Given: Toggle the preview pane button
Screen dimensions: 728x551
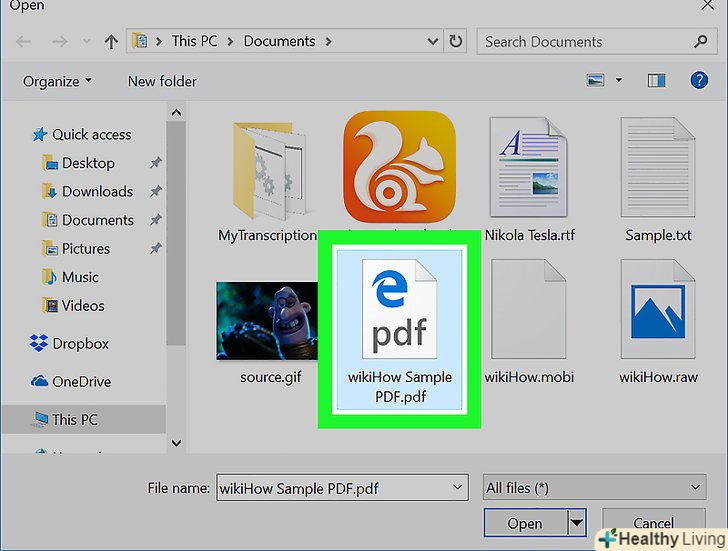Looking at the screenshot, I should coord(656,80).
